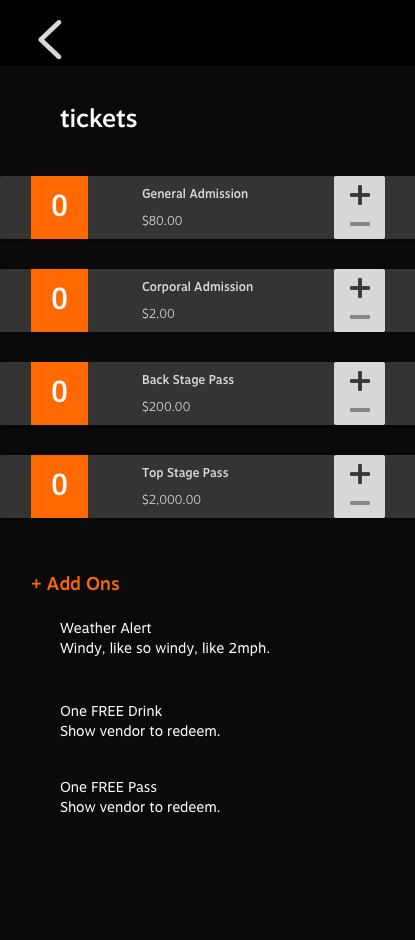Image resolution: width=415 pixels, height=940 pixels.
Task: Select the orange General Admission quantity box
Action: [59, 207]
